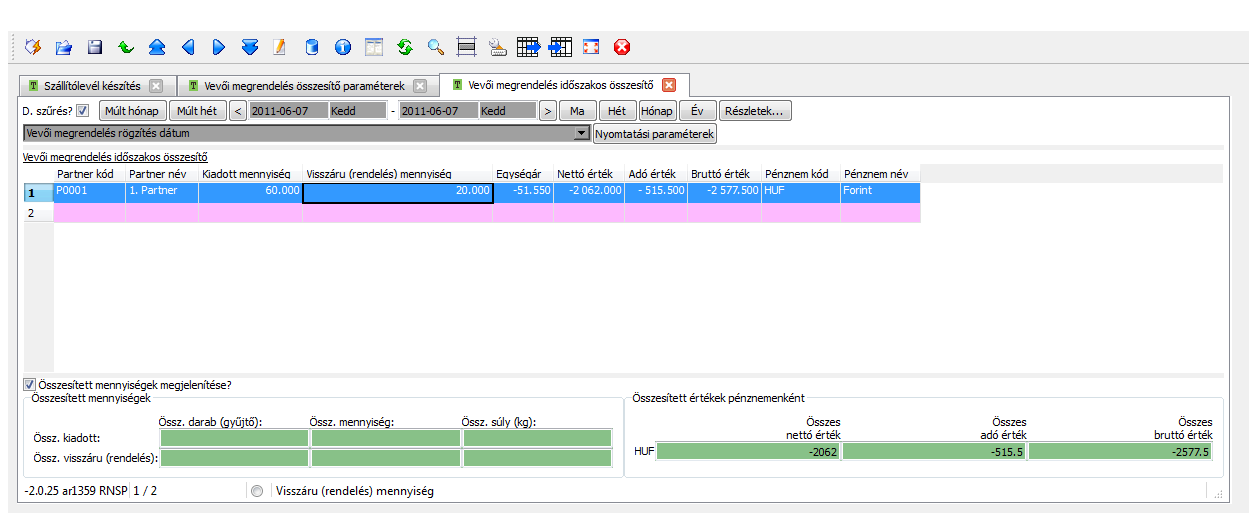Click the red circle X toolbar icon
The height and width of the screenshot is (521, 1249).
pos(622,46)
